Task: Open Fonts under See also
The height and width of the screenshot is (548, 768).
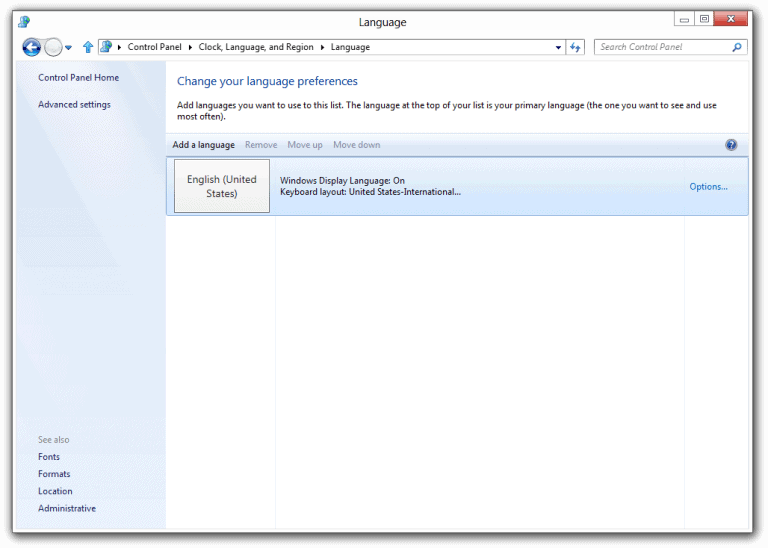Action: pyautogui.click(x=49, y=457)
